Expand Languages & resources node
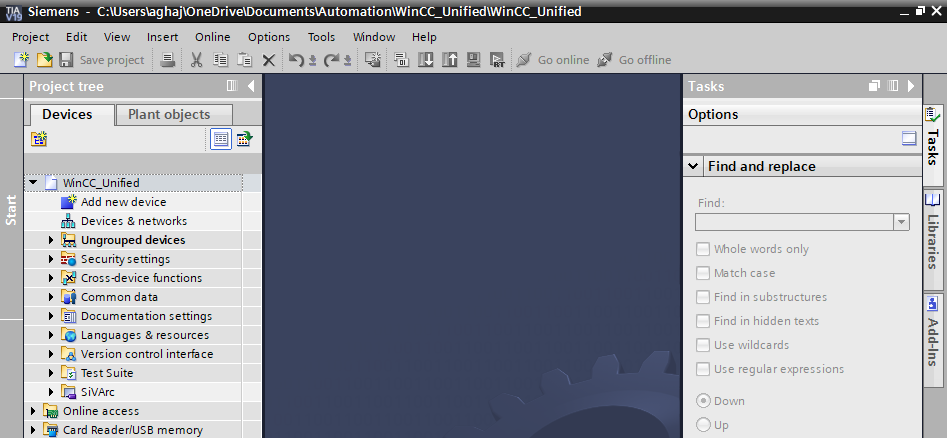 (x=51, y=335)
